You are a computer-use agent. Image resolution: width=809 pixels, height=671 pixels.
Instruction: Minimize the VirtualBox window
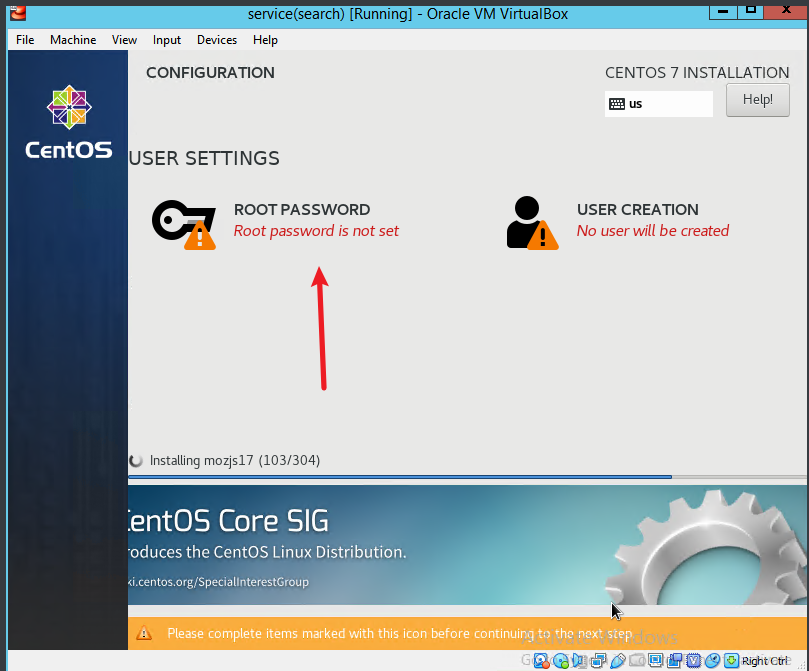(723, 11)
